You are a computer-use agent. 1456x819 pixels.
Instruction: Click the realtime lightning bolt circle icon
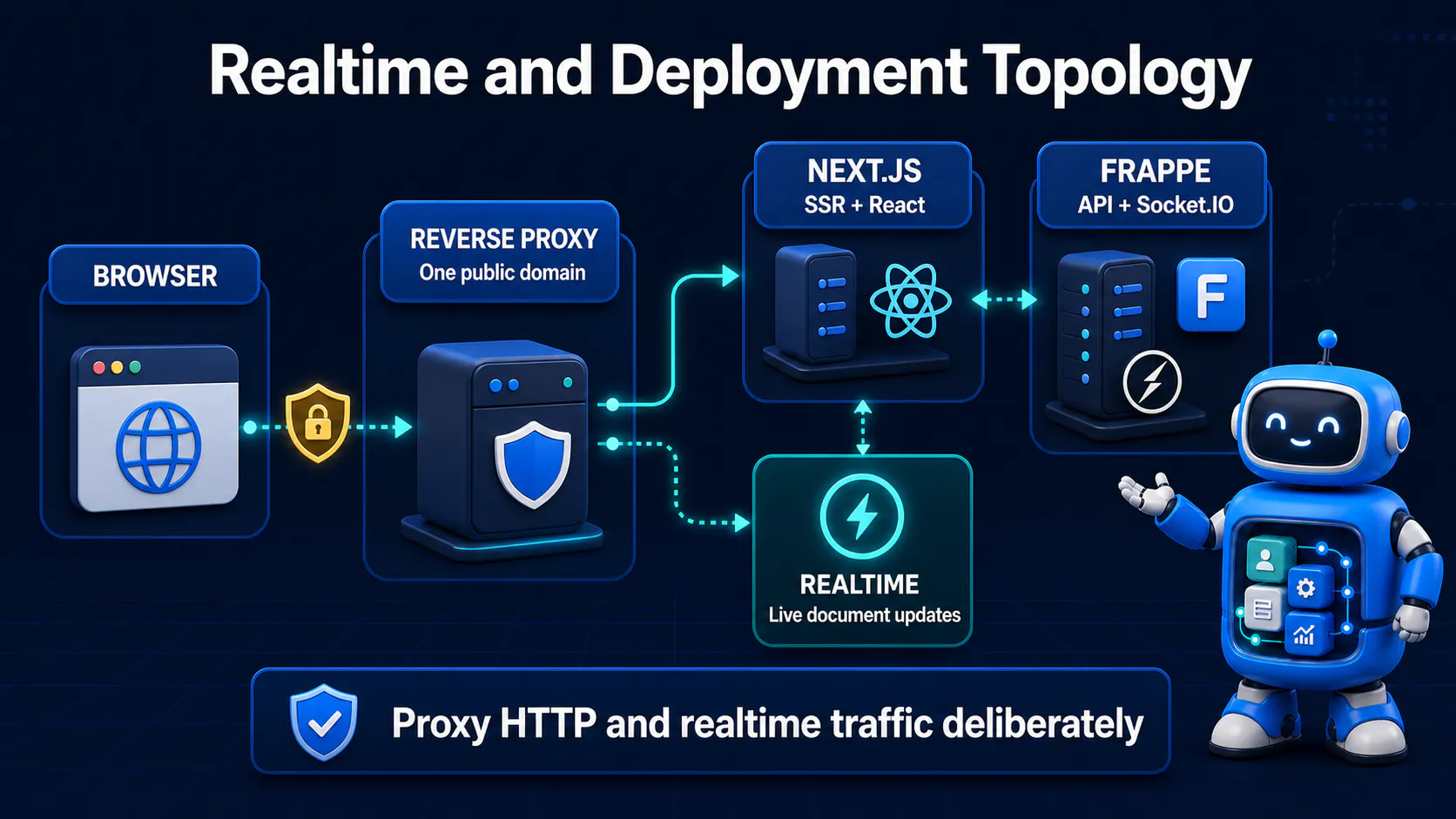coord(862,516)
